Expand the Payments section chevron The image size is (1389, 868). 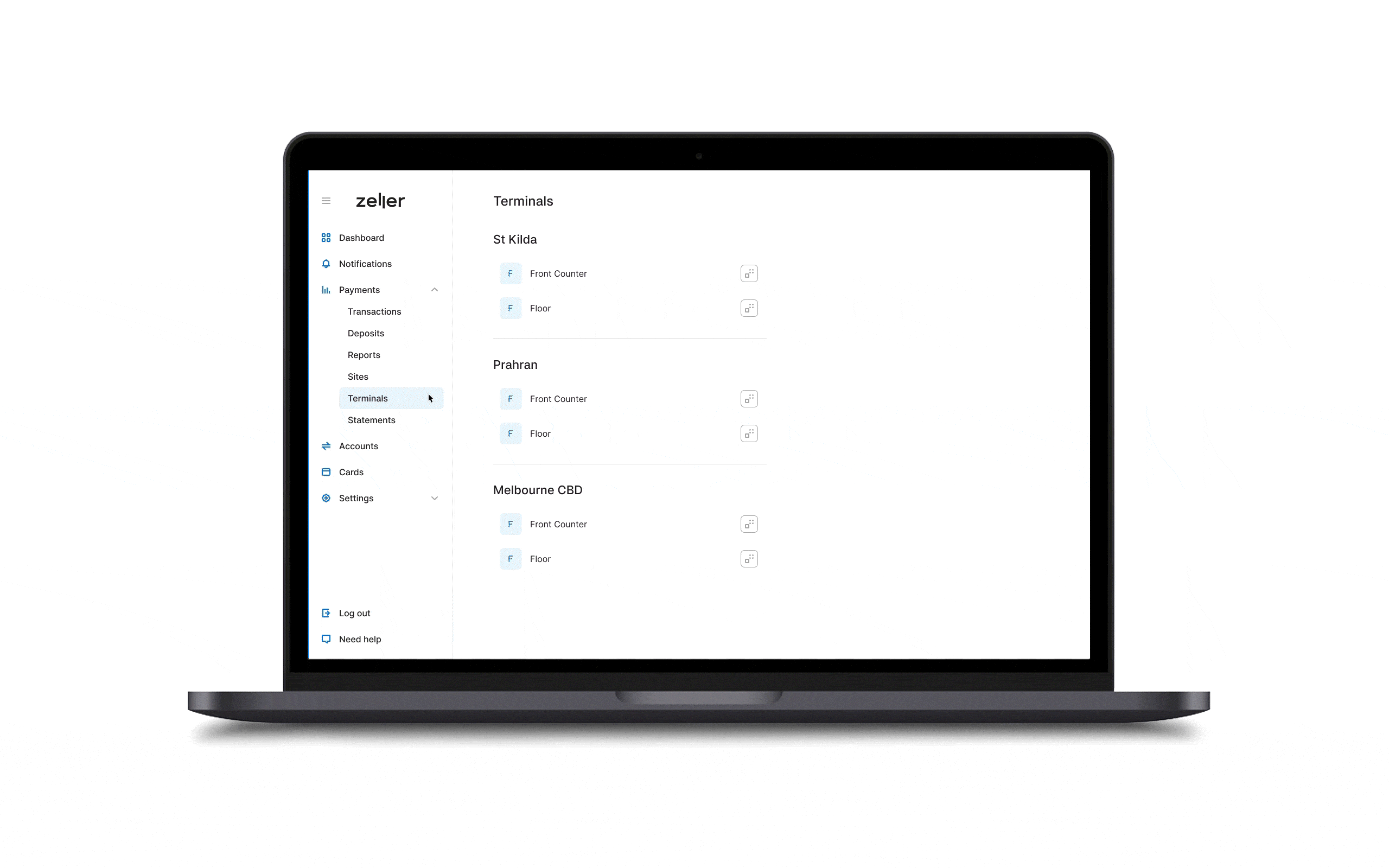click(435, 290)
